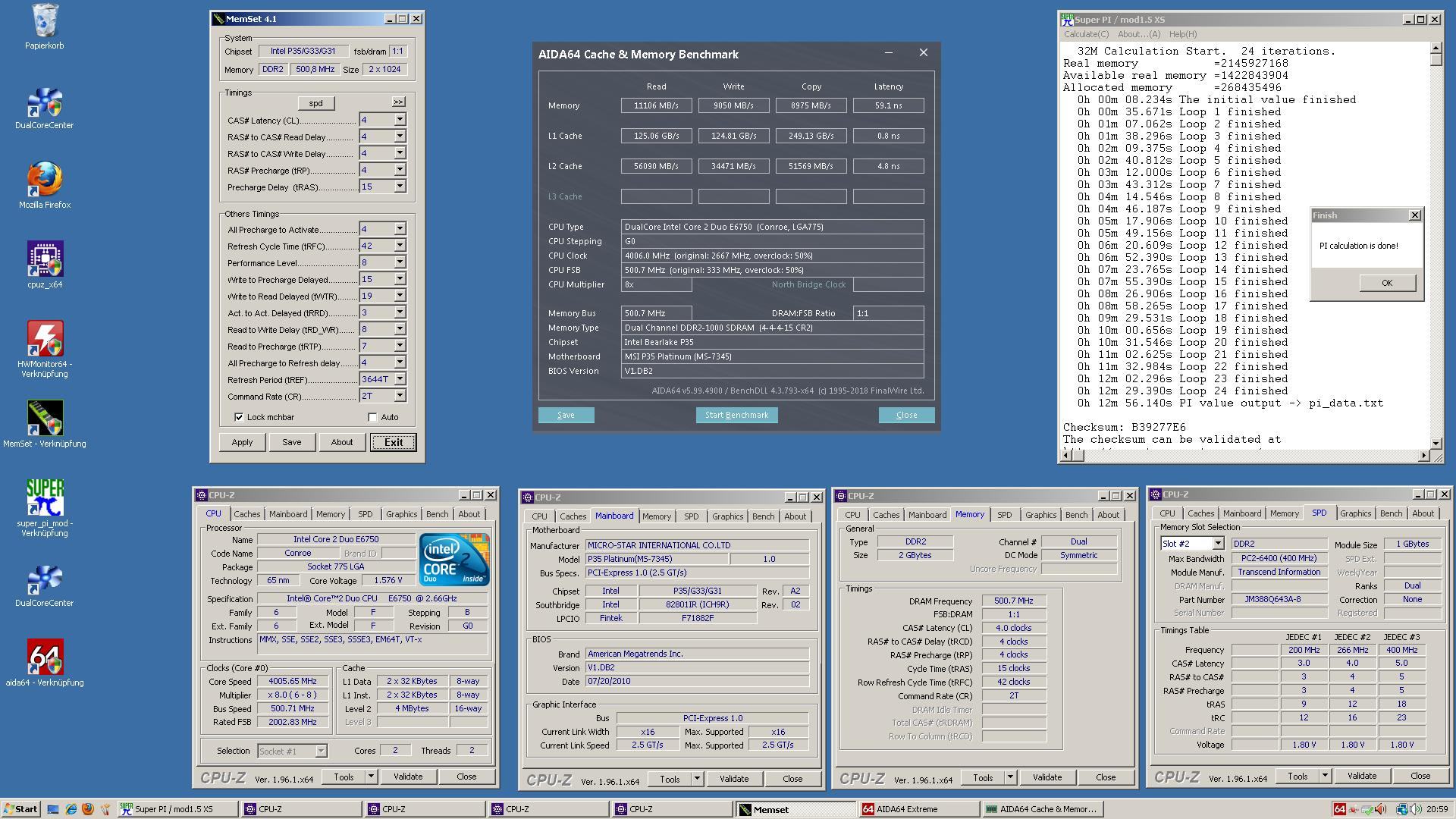The image size is (1456, 819).
Task: Open the cpuz_x64 desktop icon
Action: pyautogui.click(x=44, y=265)
